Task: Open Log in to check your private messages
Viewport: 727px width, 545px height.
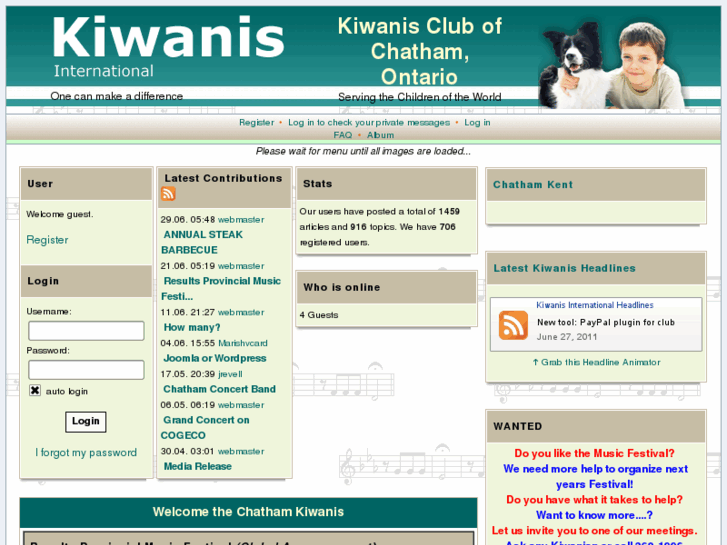Action: pyautogui.click(x=369, y=122)
